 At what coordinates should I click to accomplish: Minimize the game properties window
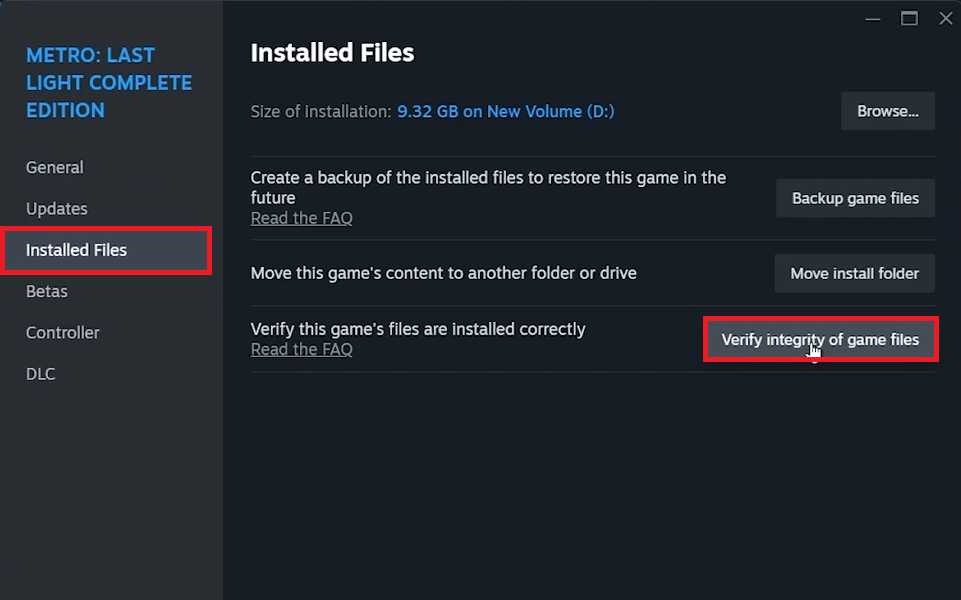[872, 19]
